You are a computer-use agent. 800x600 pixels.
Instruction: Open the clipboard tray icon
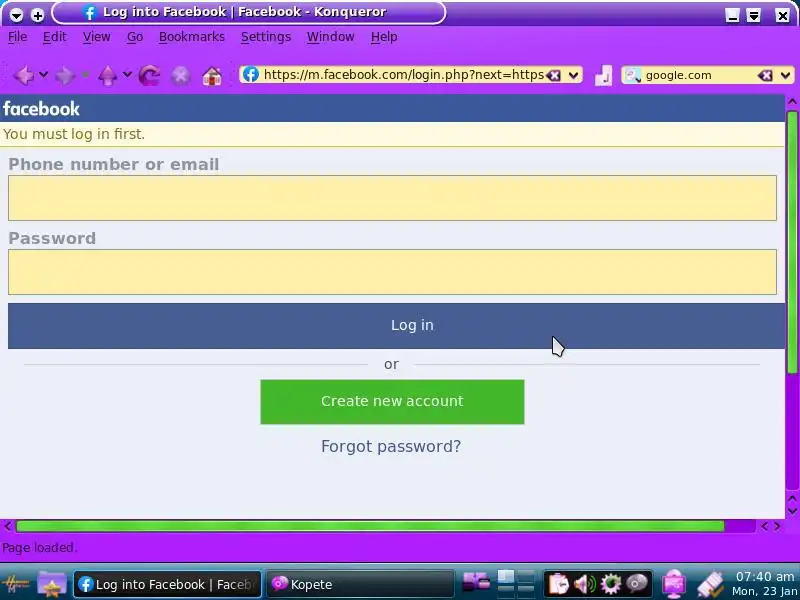558,584
